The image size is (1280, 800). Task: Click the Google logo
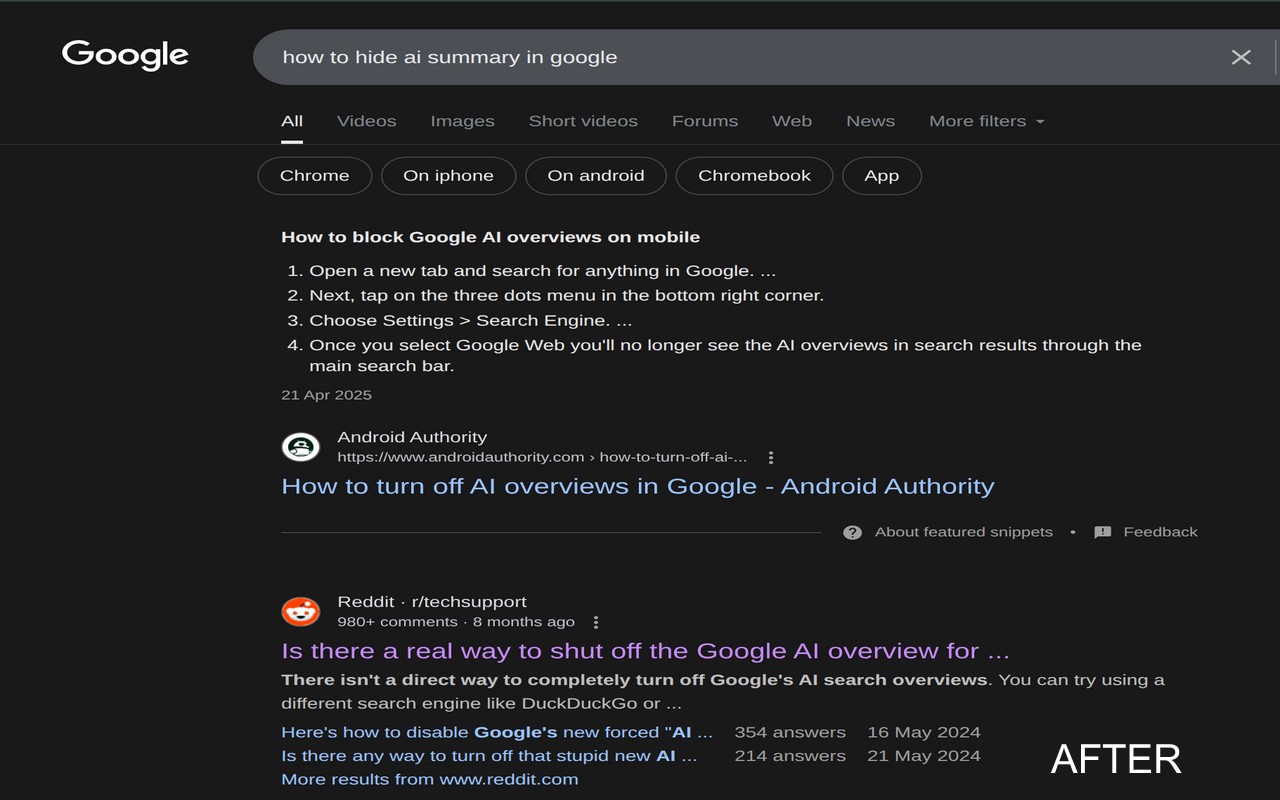coord(125,55)
